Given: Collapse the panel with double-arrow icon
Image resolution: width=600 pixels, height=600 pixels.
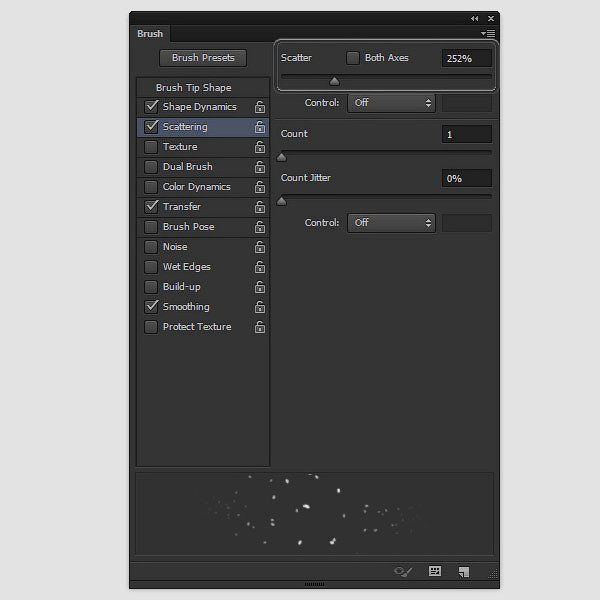Looking at the screenshot, I should [474, 18].
